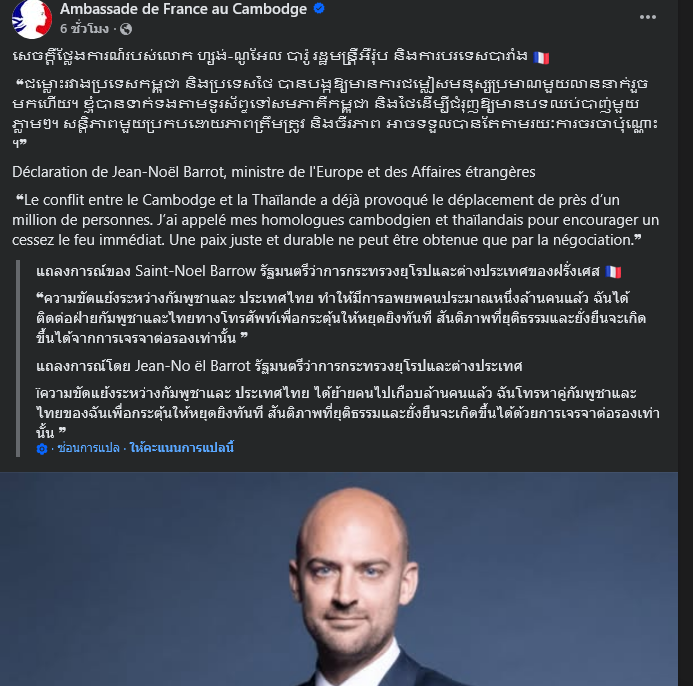Screen dimensions: 693x686
Task: Hide the translation via ซ่อนการแปล
Action: coord(88,448)
